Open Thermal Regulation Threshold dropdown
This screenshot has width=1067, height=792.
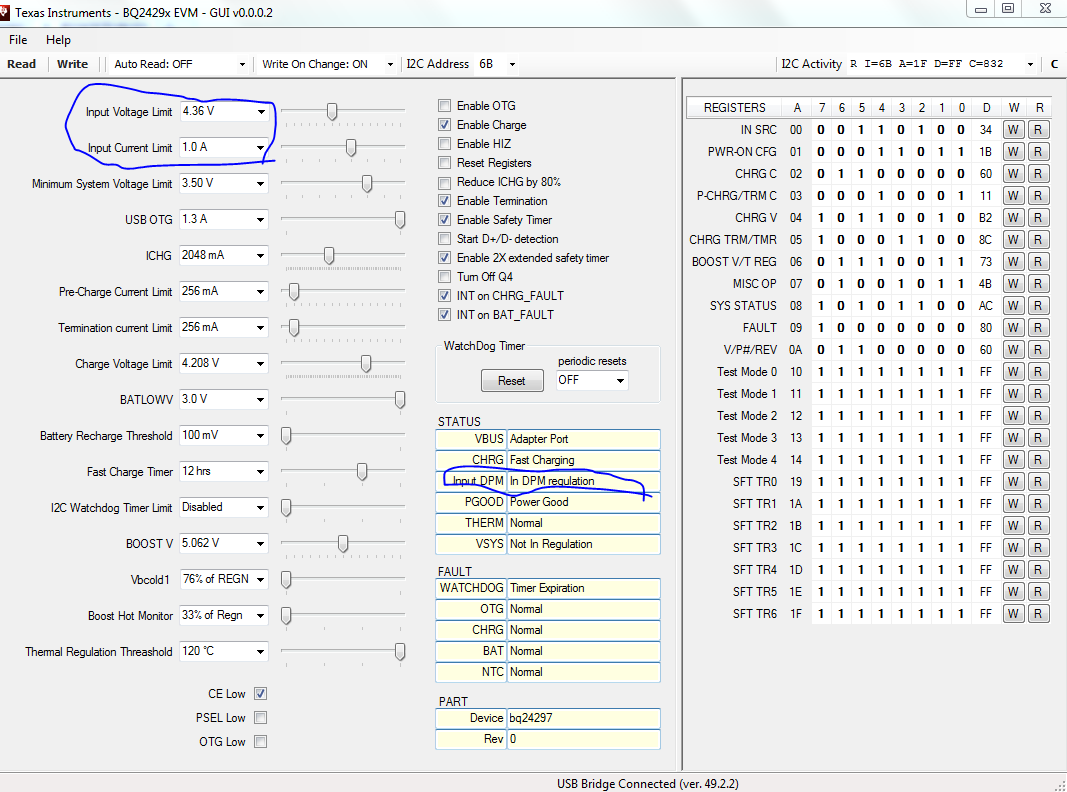point(261,652)
